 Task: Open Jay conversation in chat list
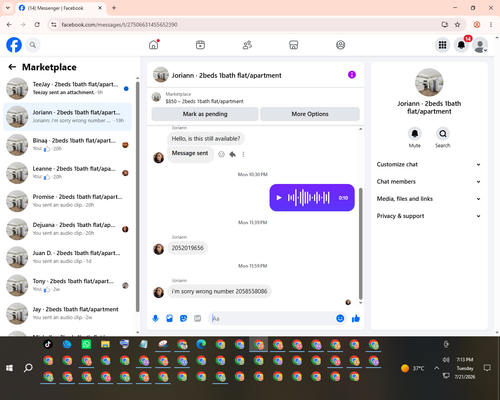click(67, 313)
